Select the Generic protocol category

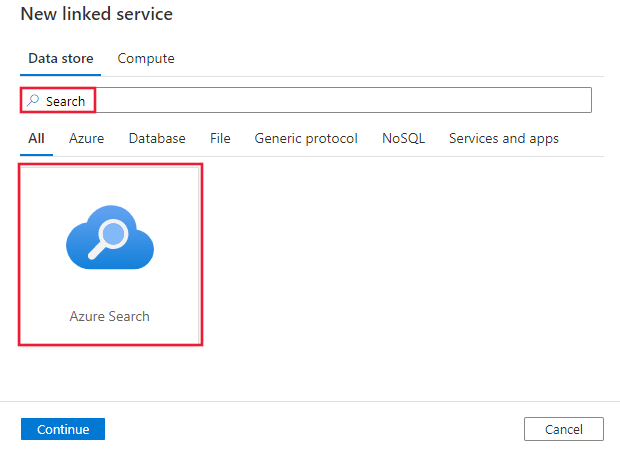click(x=306, y=138)
